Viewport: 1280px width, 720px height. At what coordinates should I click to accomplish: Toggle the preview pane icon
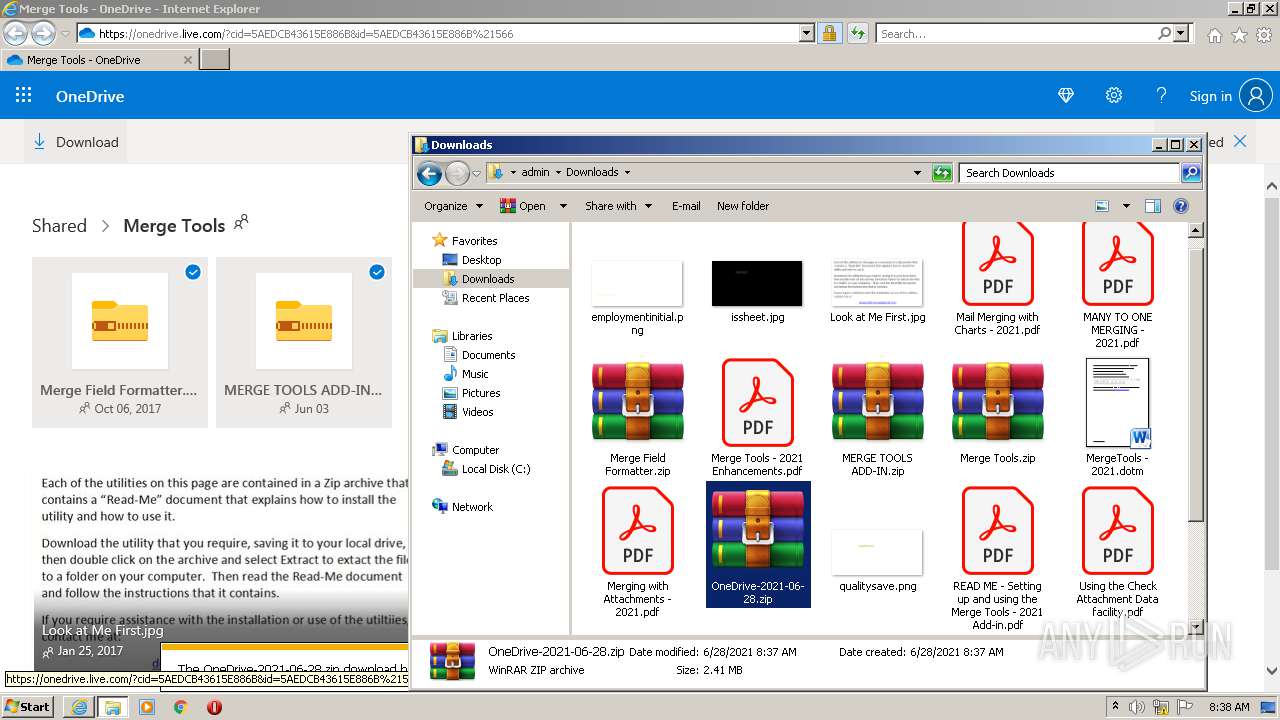(x=1153, y=206)
